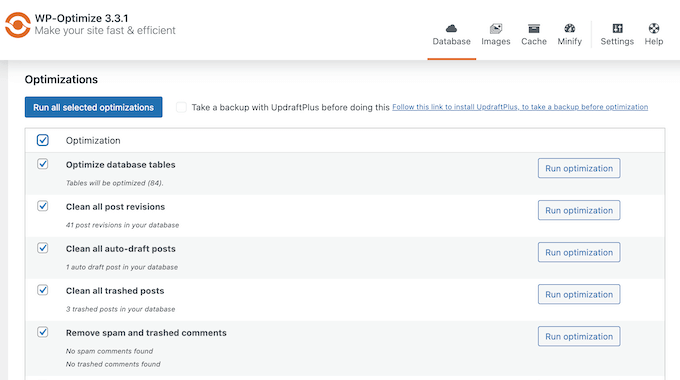Click the 'Clean all post revisions' title
This screenshot has height=380, width=680.
pyautogui.click(x=115, y=207)
